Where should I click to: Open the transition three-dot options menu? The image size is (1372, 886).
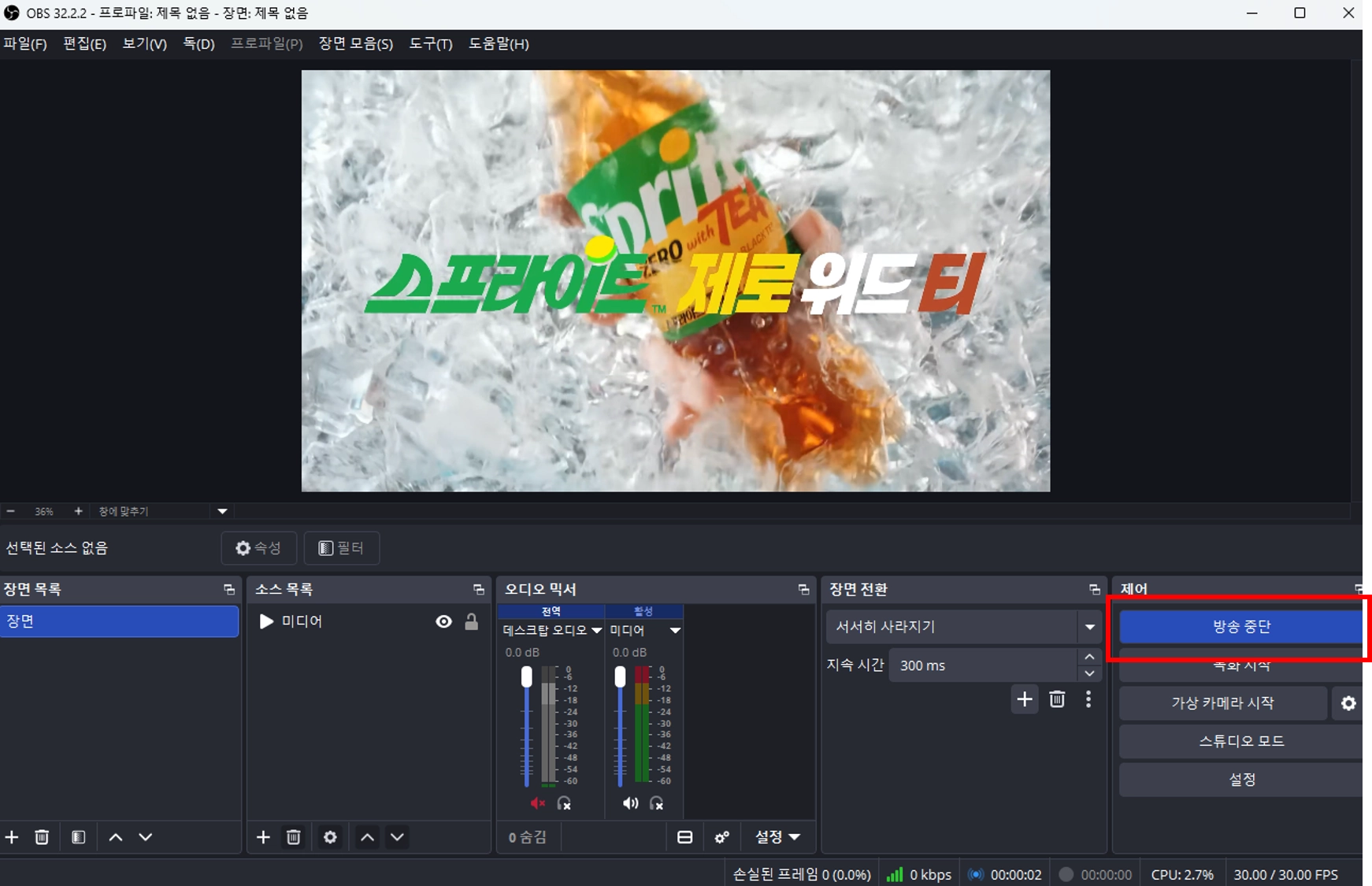[1088, 699]
